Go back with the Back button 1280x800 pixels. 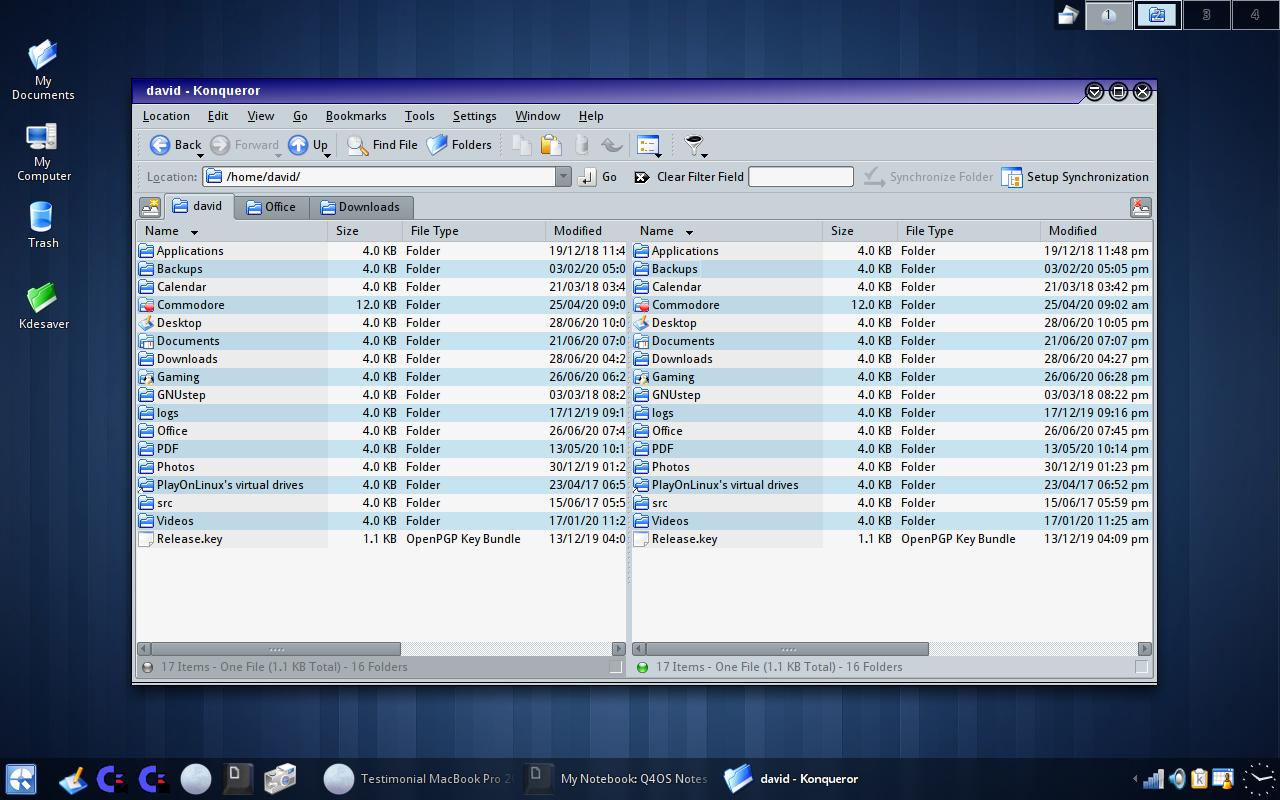(x=176, y=145)
